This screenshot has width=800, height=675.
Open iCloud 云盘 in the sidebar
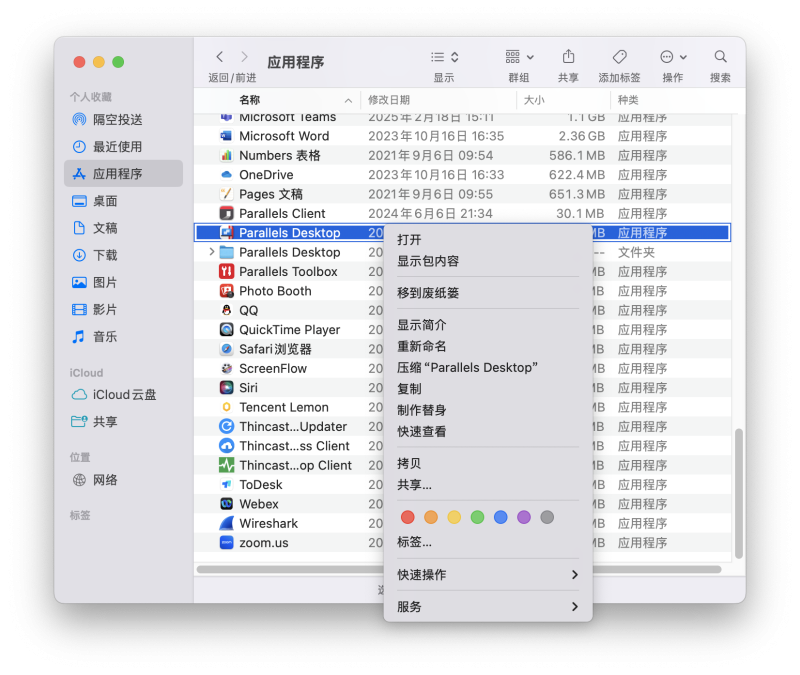point(123,395)
